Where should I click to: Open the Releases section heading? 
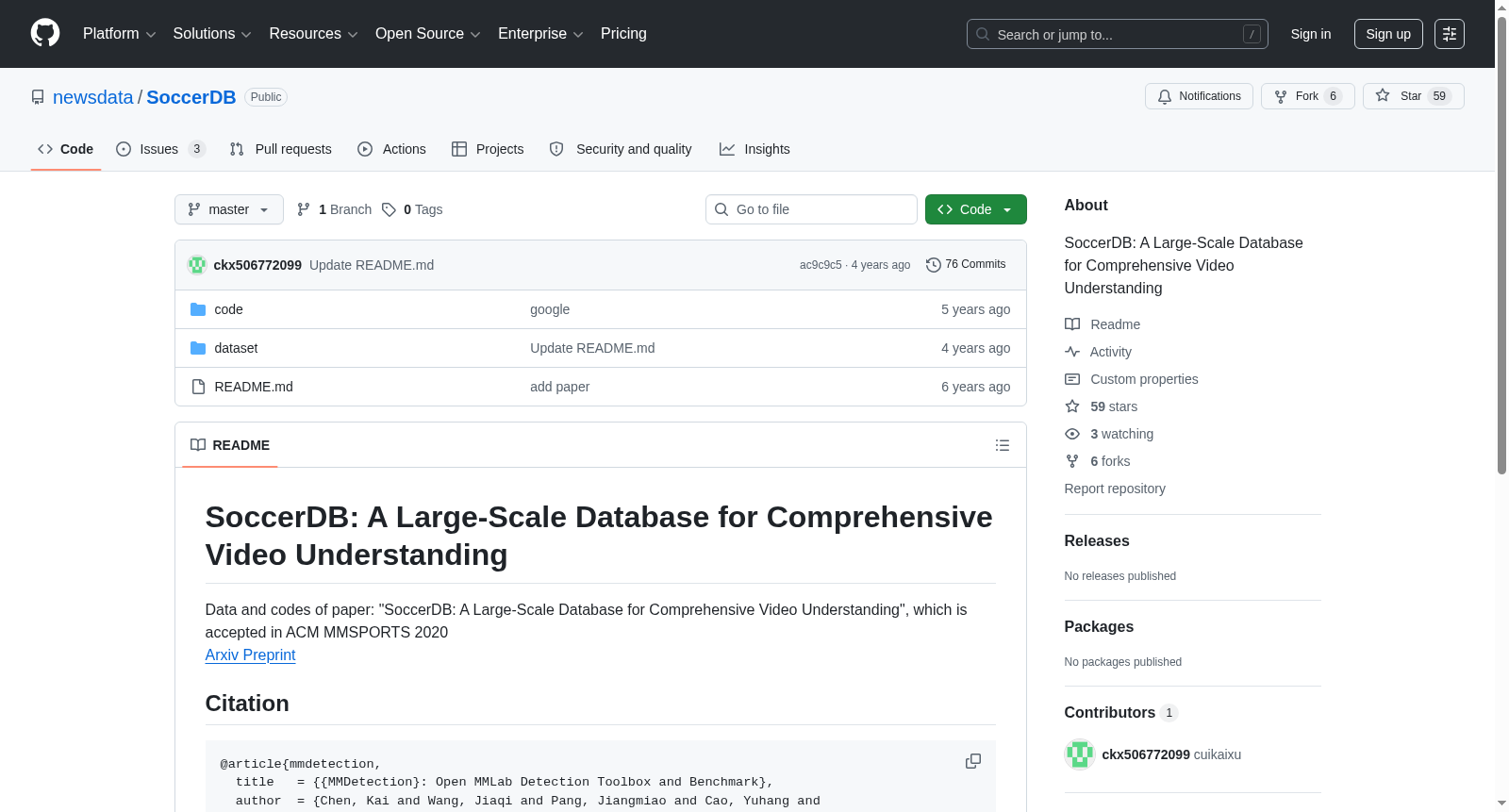[1097, 540]
